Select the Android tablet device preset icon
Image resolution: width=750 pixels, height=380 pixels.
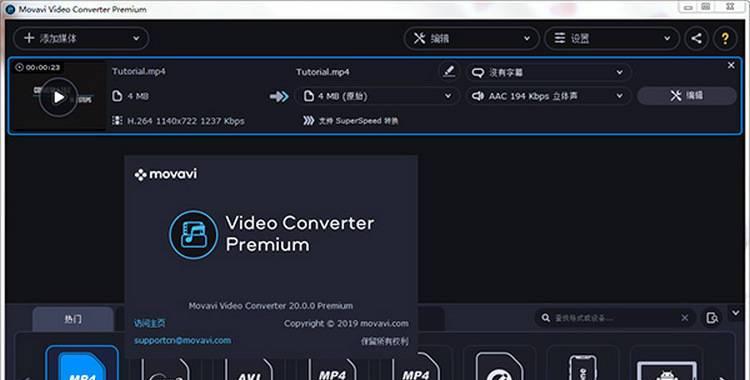click(x=666, y=369)
